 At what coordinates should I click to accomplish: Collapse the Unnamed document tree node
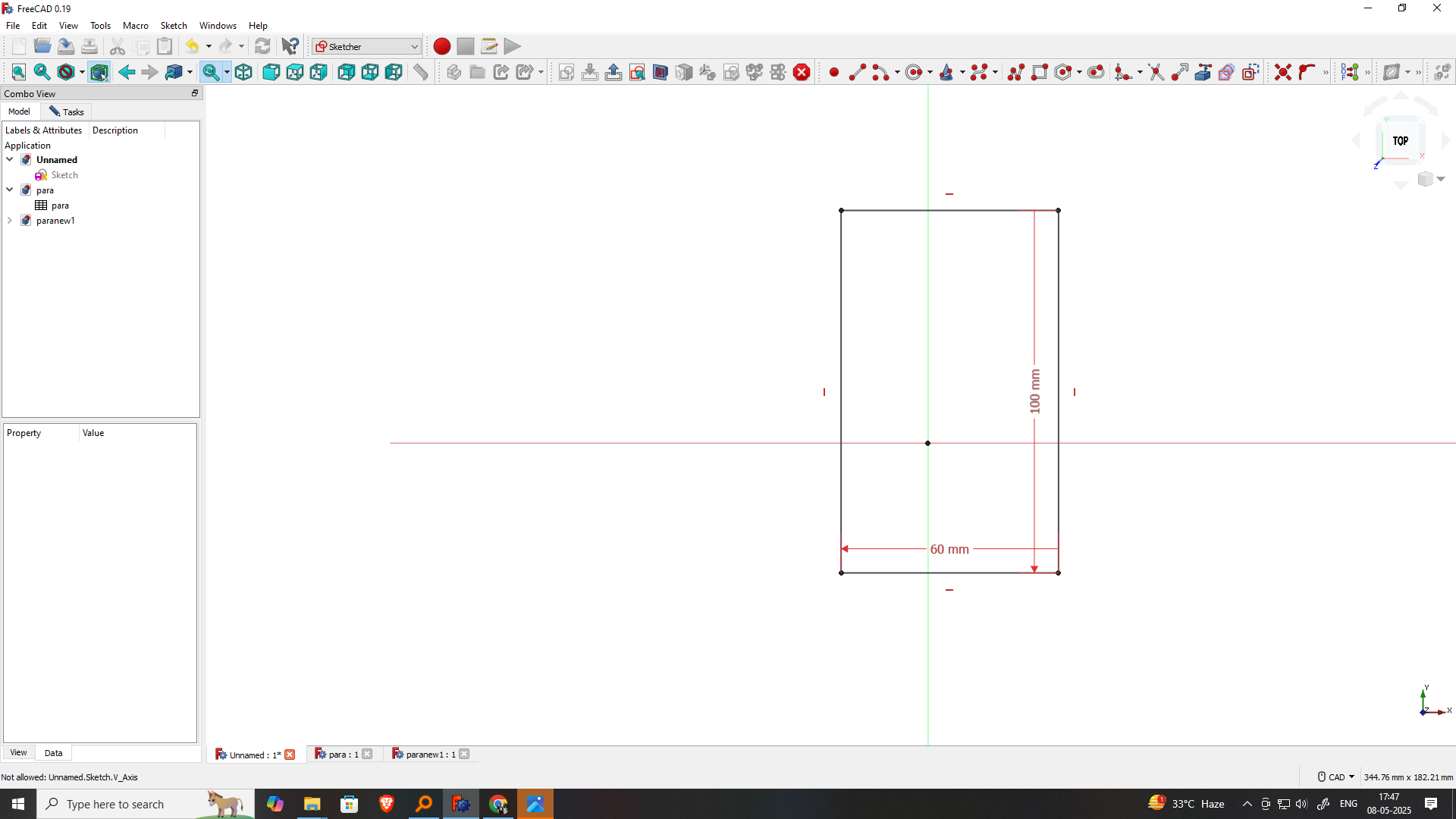pos(10,159)
